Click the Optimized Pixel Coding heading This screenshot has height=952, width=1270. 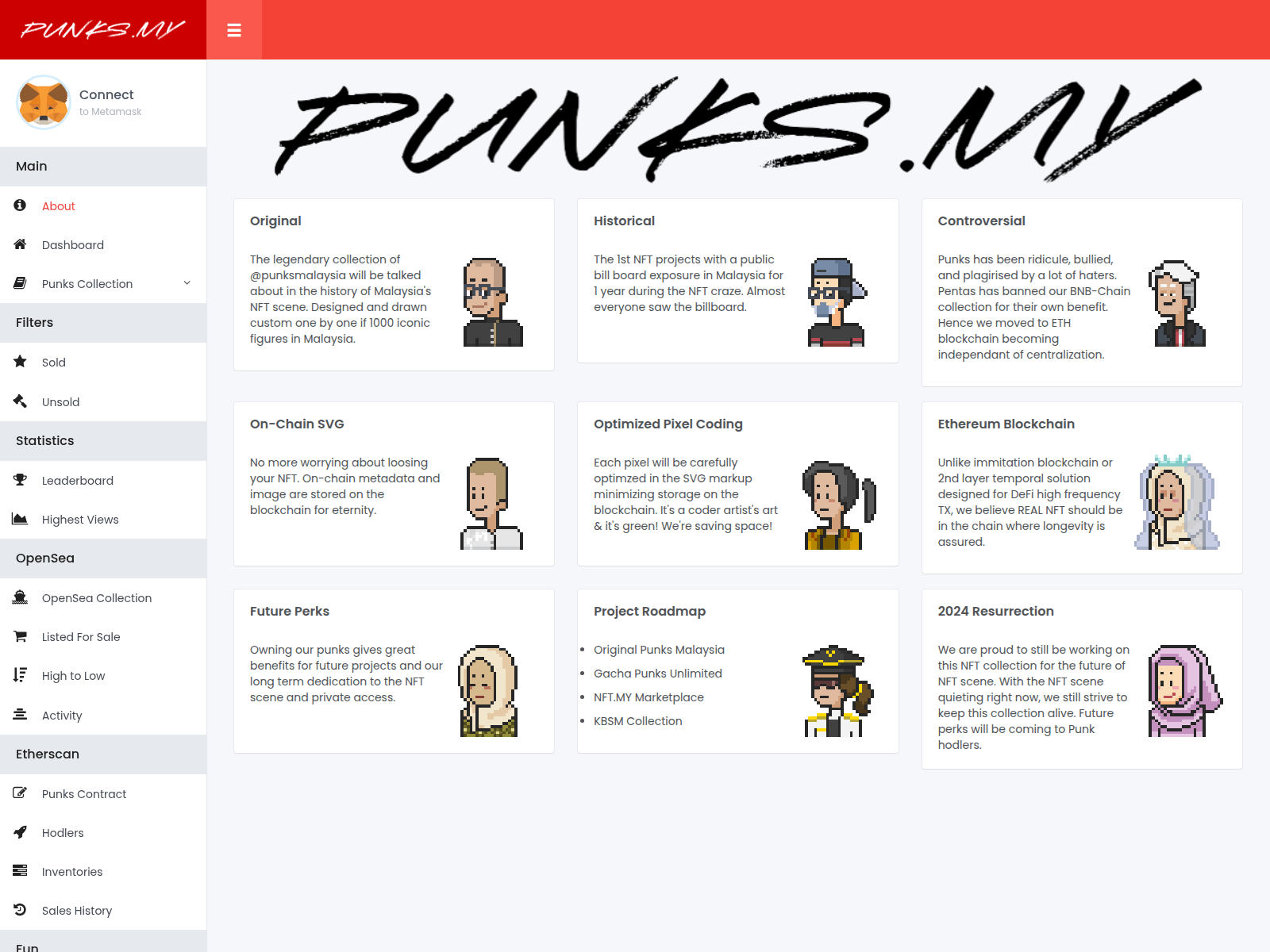click(668, 424)
